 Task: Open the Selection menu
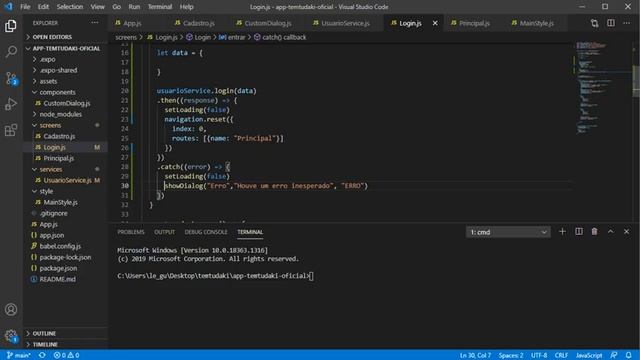70,7
